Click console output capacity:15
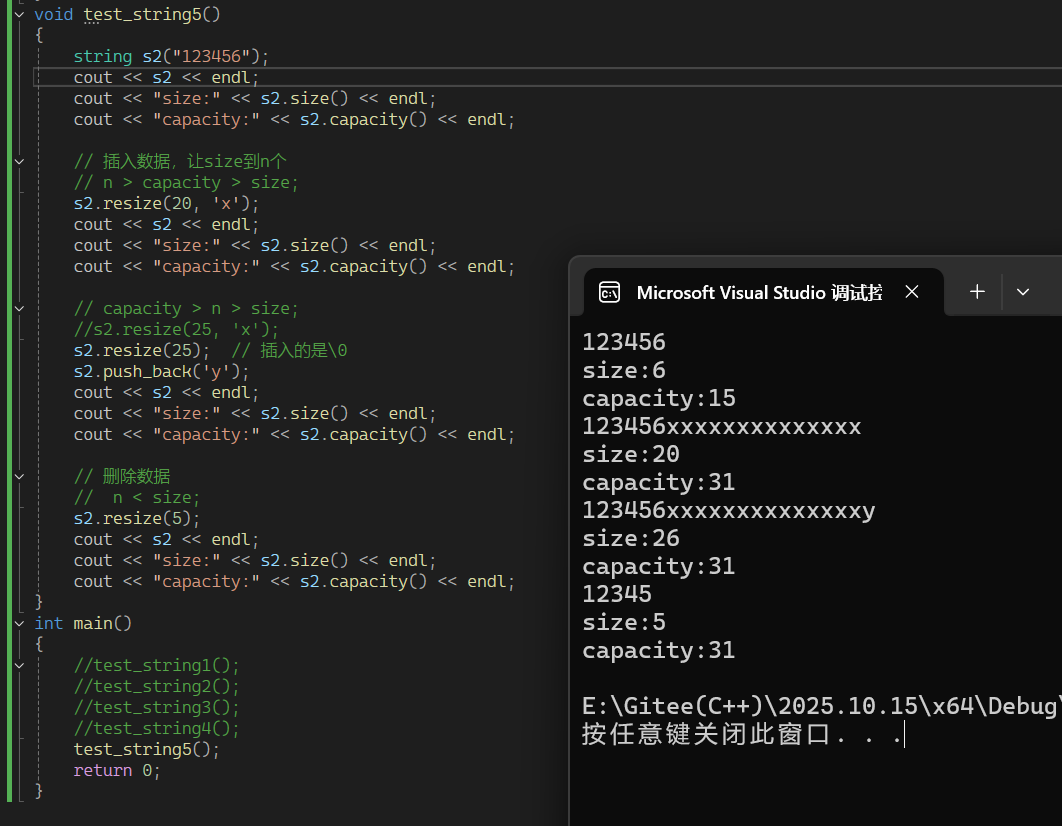 658,398
